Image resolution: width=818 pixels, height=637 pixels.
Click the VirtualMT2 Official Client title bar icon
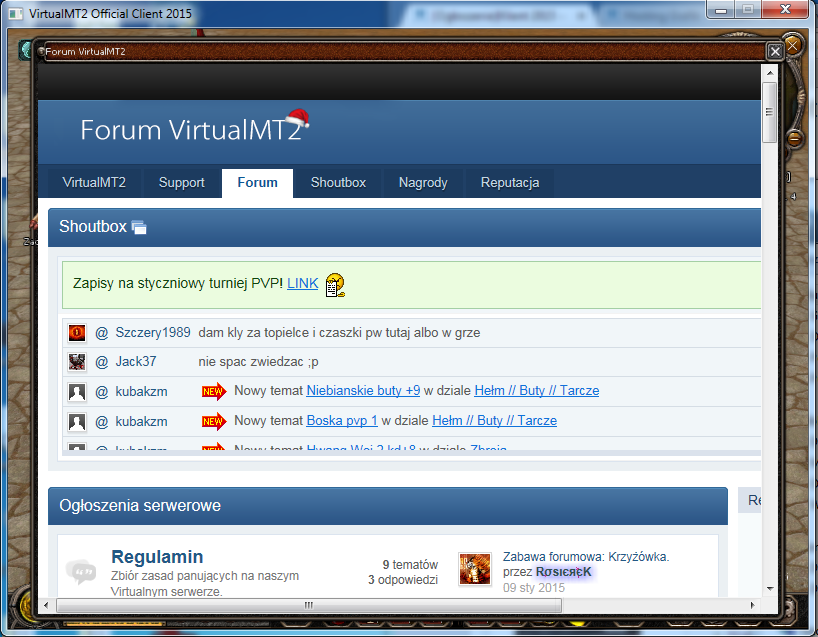16,14
